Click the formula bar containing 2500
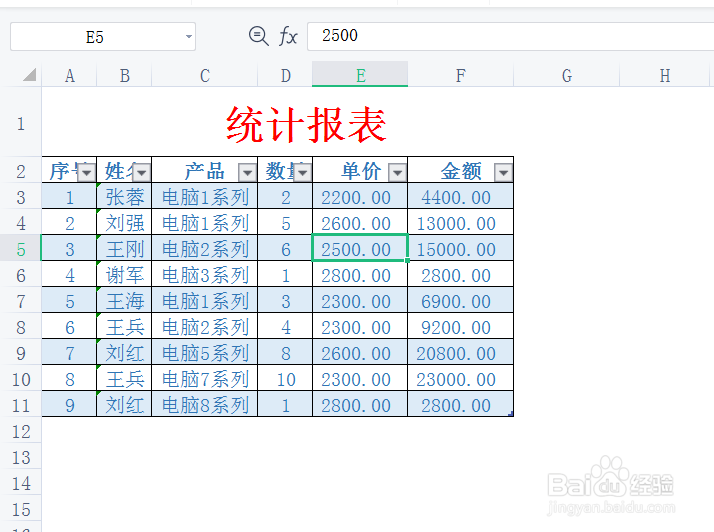 [510, 36]
